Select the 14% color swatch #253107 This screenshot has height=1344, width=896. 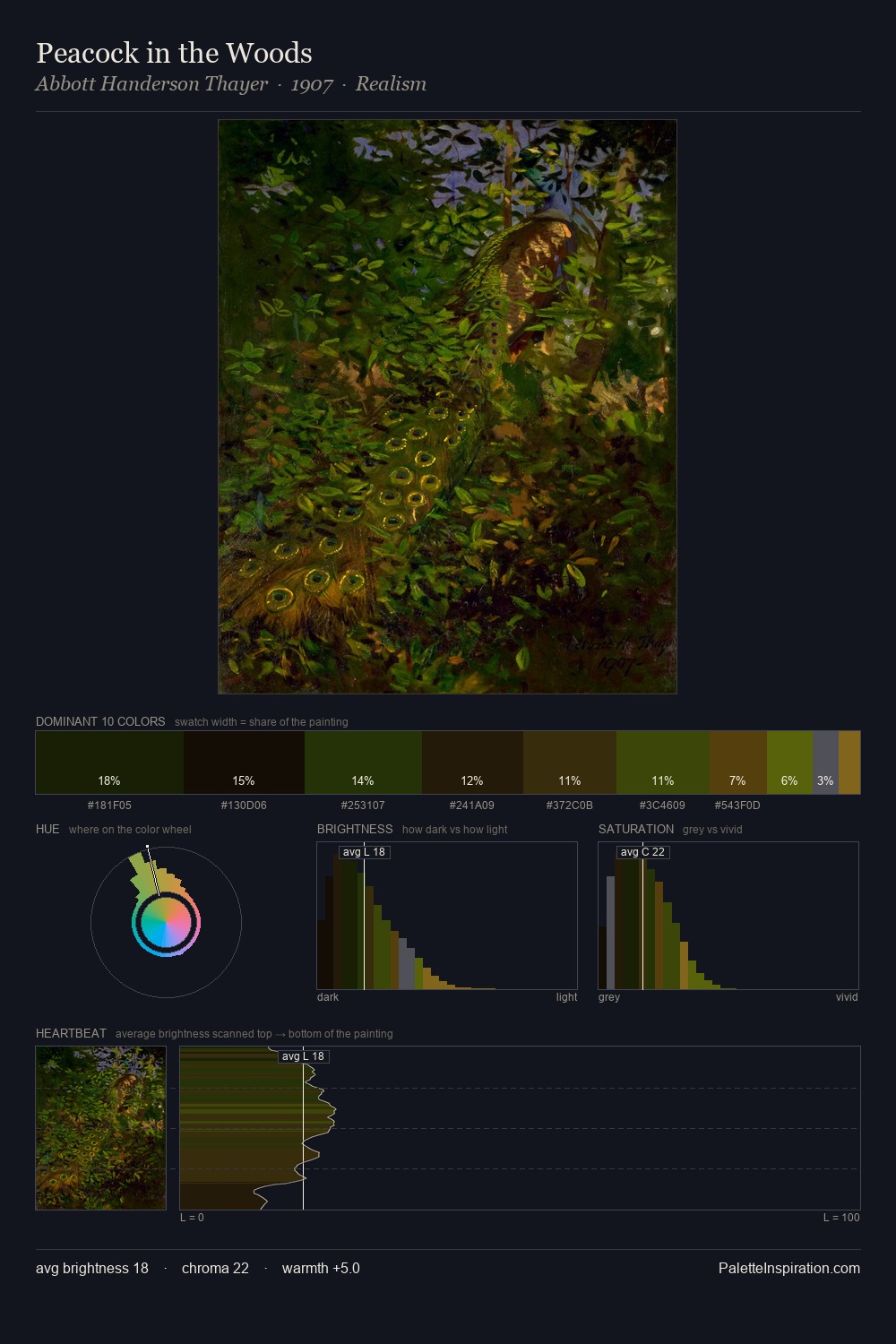[363, 762]
